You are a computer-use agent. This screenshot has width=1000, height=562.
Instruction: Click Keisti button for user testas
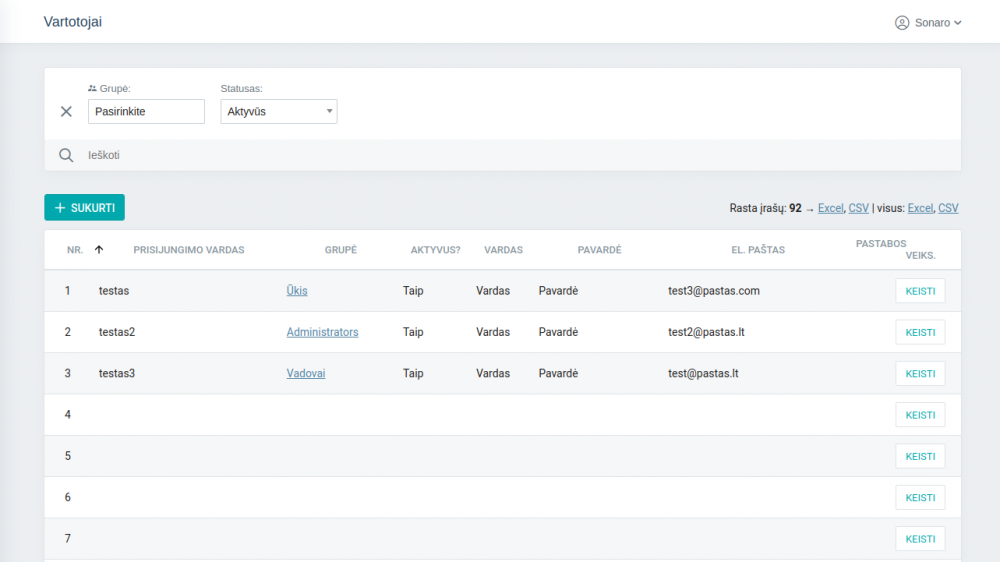click(920, 291)
